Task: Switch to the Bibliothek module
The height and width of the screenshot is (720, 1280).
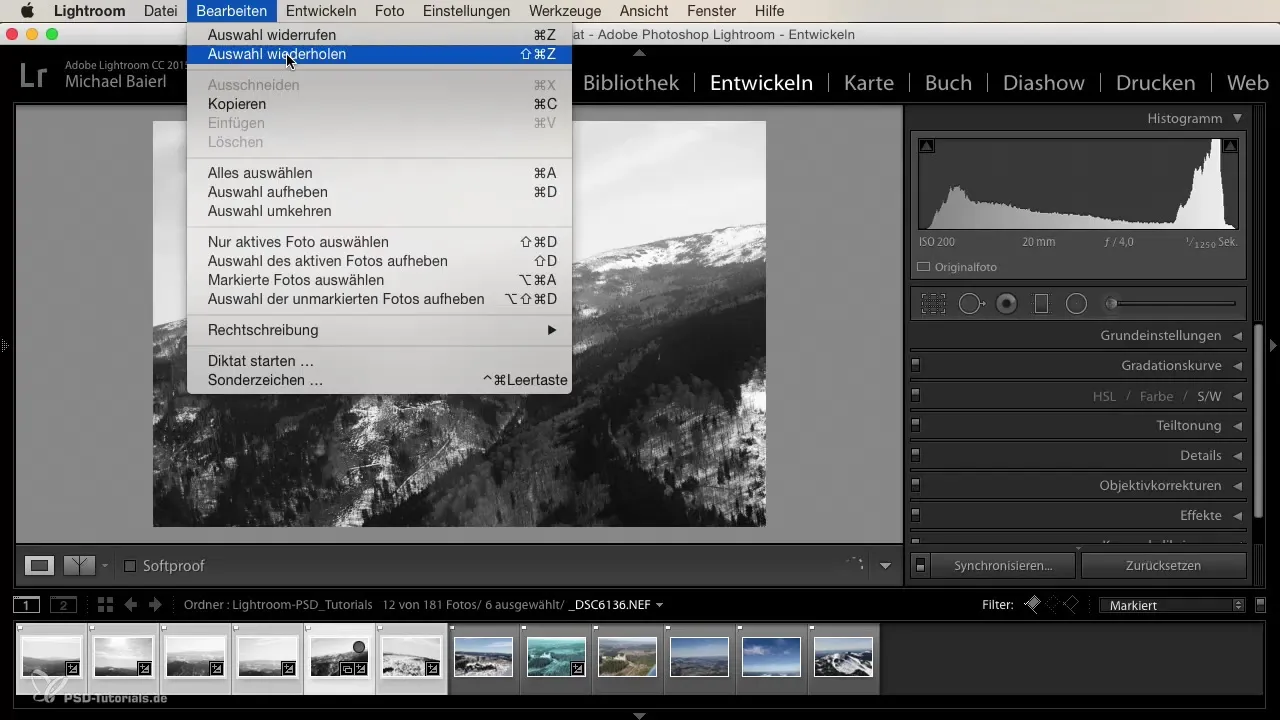Action: (x=631, y=83)
